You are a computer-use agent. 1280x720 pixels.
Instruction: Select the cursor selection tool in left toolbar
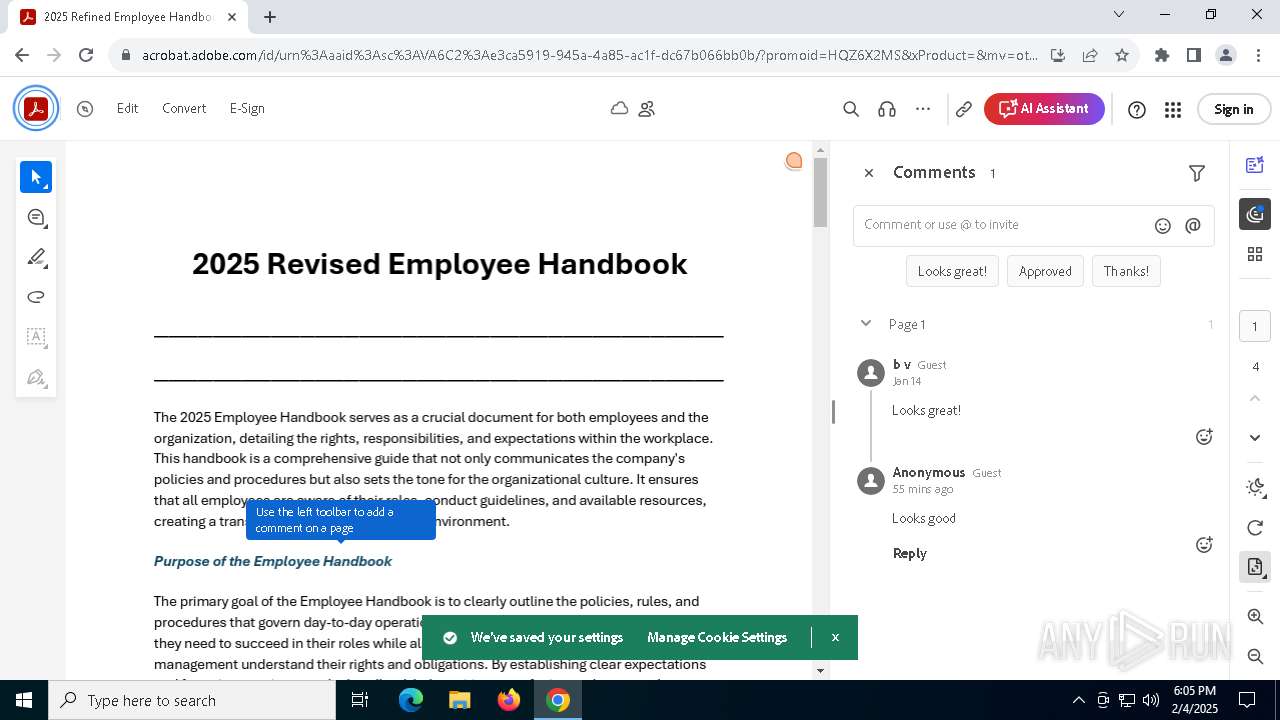pyautogui.click(x=36, y=177)
